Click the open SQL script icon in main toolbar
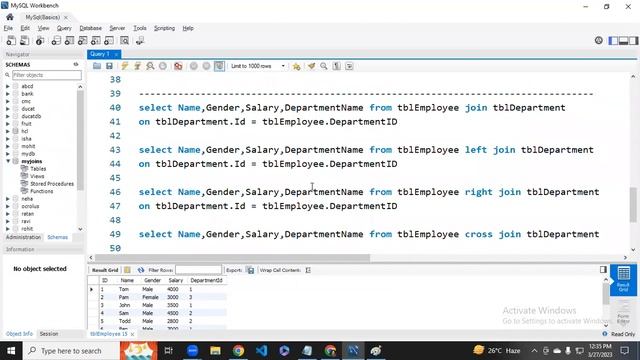Image resolution: width=640 pixels, height=360 pixels. point(24,40)
